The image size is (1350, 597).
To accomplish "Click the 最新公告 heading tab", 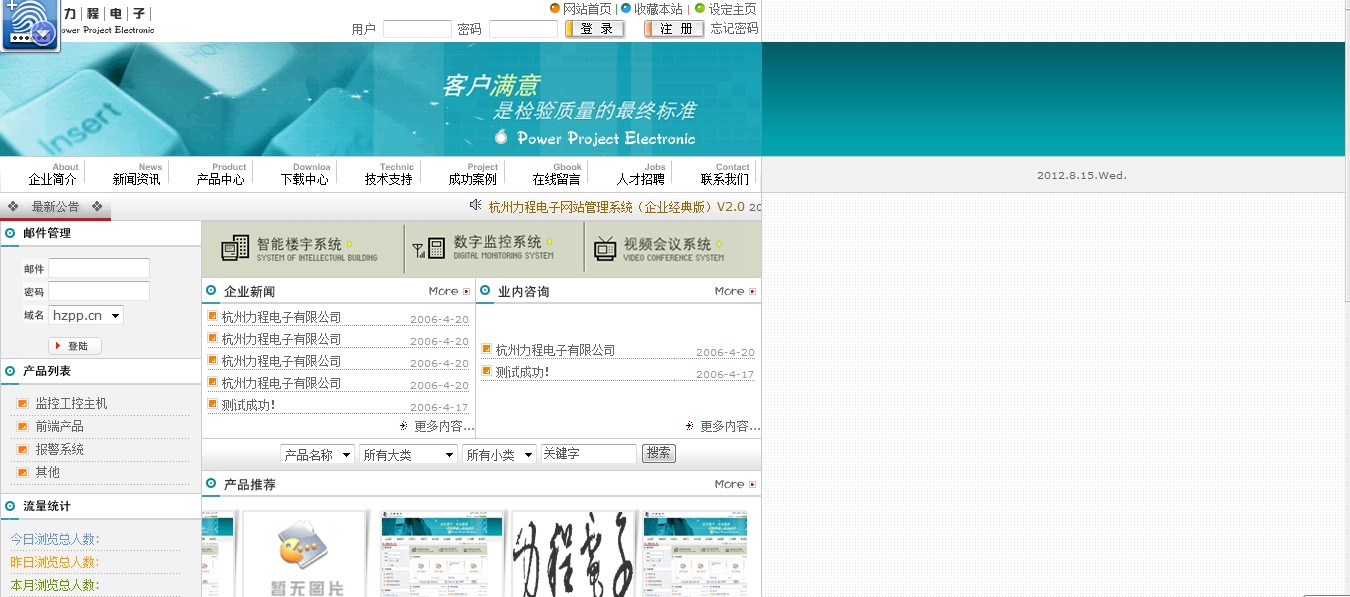I will tap(55, 207).
